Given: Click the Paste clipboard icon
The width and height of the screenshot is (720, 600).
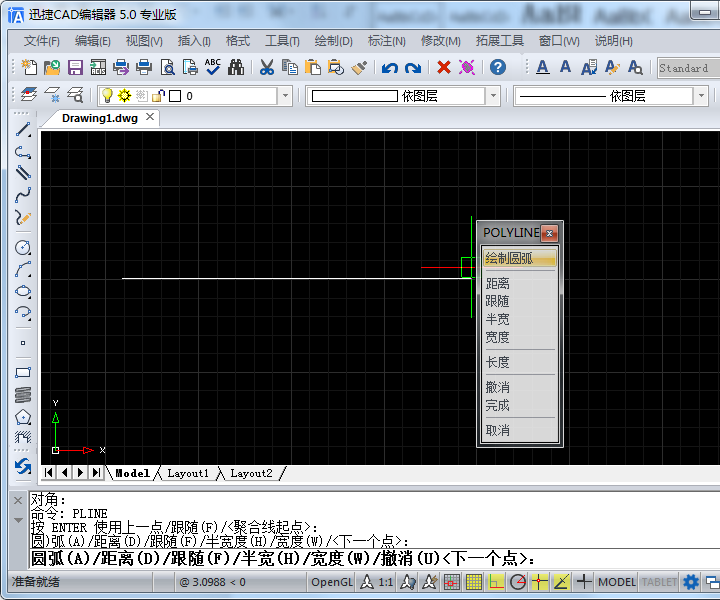Looking at the screenshot, I should [x=313, y=67].
